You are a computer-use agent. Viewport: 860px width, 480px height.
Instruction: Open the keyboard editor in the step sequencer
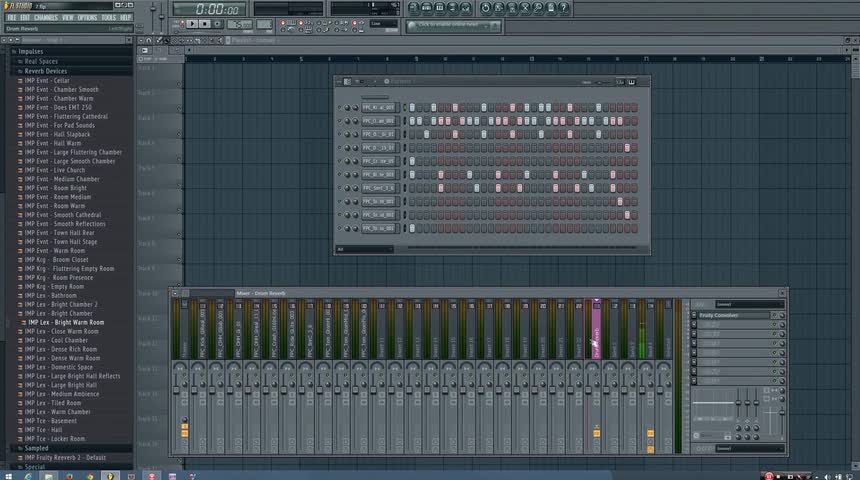tap(631, 82)
